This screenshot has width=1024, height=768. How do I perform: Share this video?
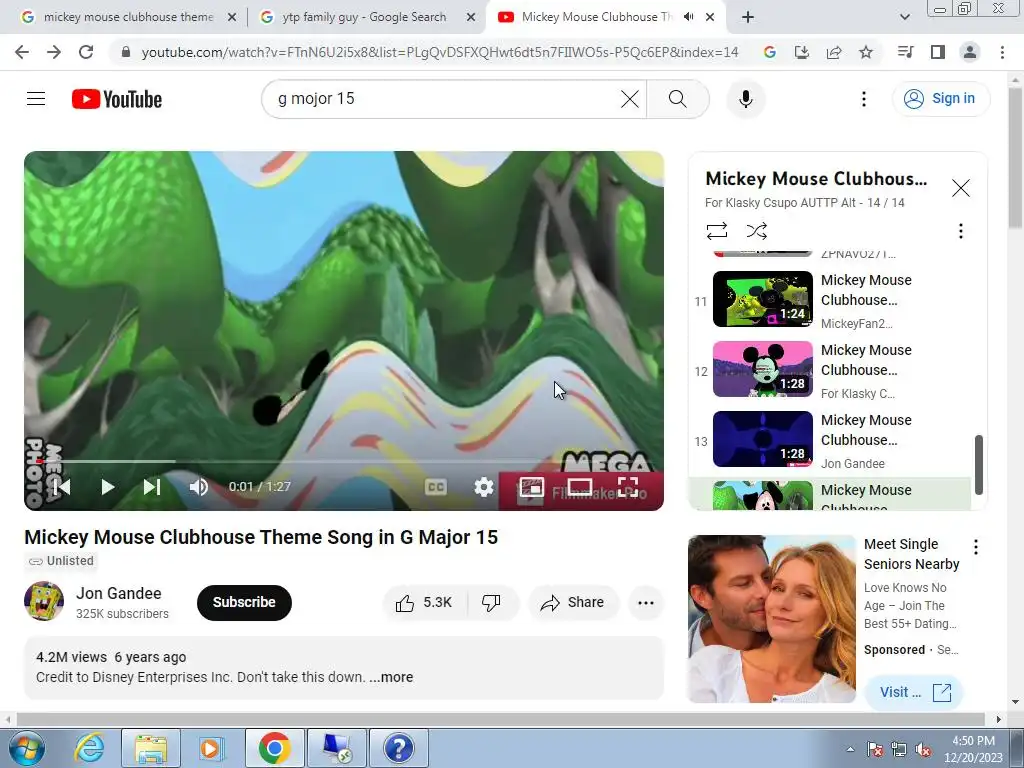coord(573,603)
